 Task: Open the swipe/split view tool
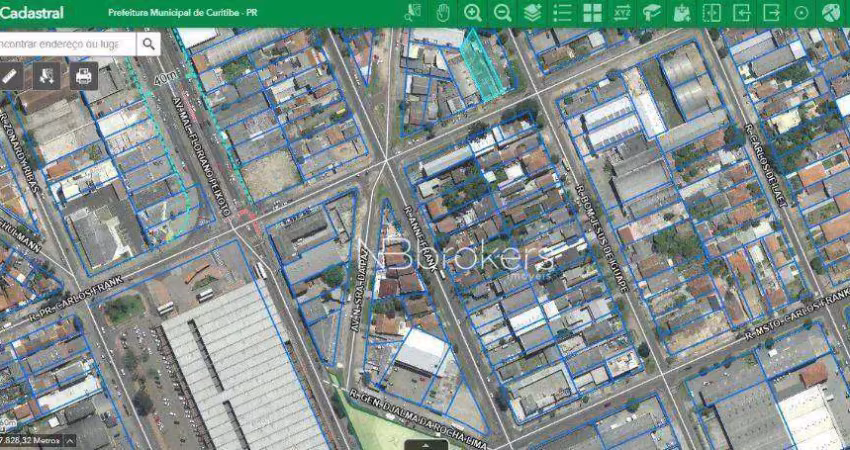(711, 13)
